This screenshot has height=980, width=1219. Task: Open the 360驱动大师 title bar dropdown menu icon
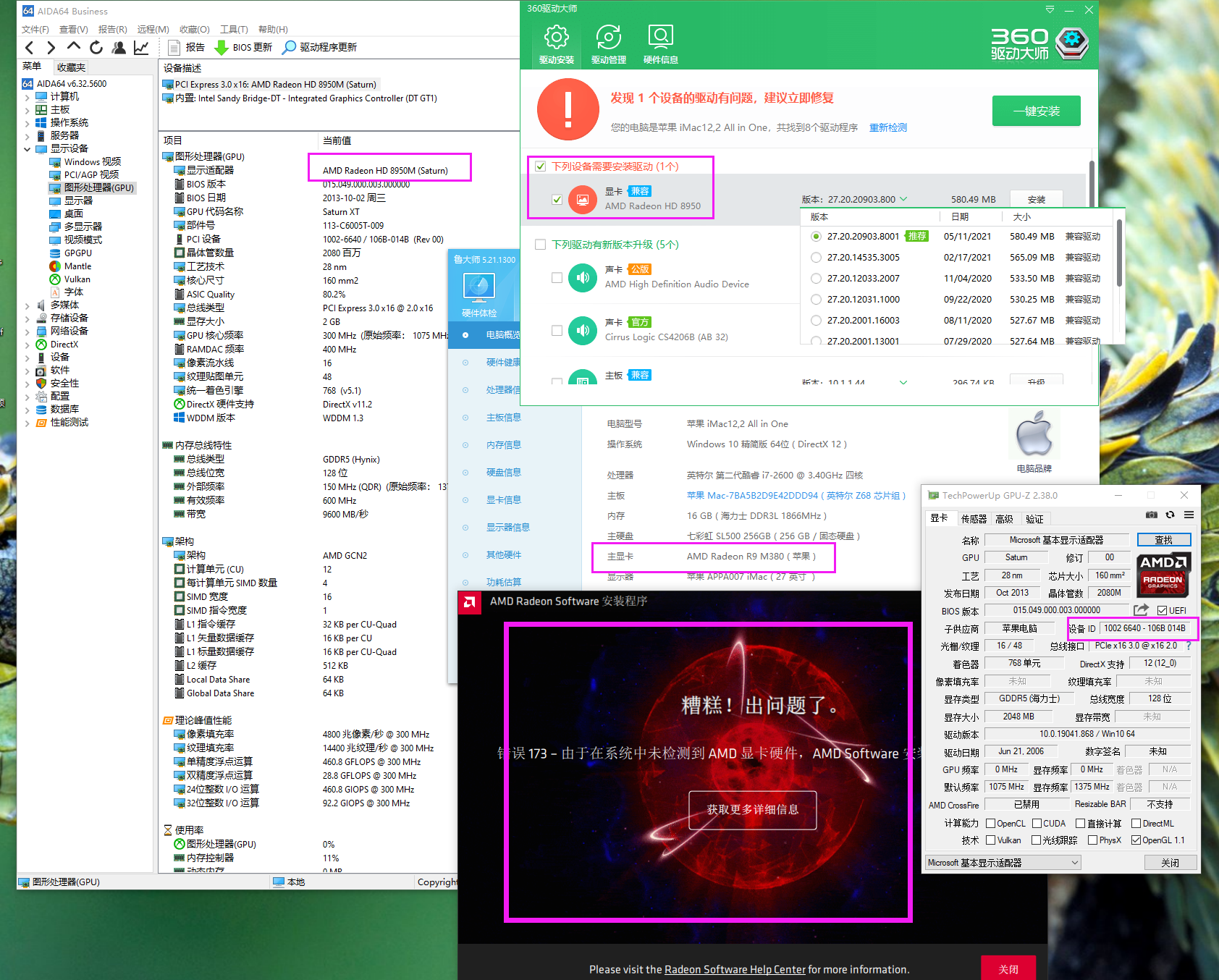1050,9
